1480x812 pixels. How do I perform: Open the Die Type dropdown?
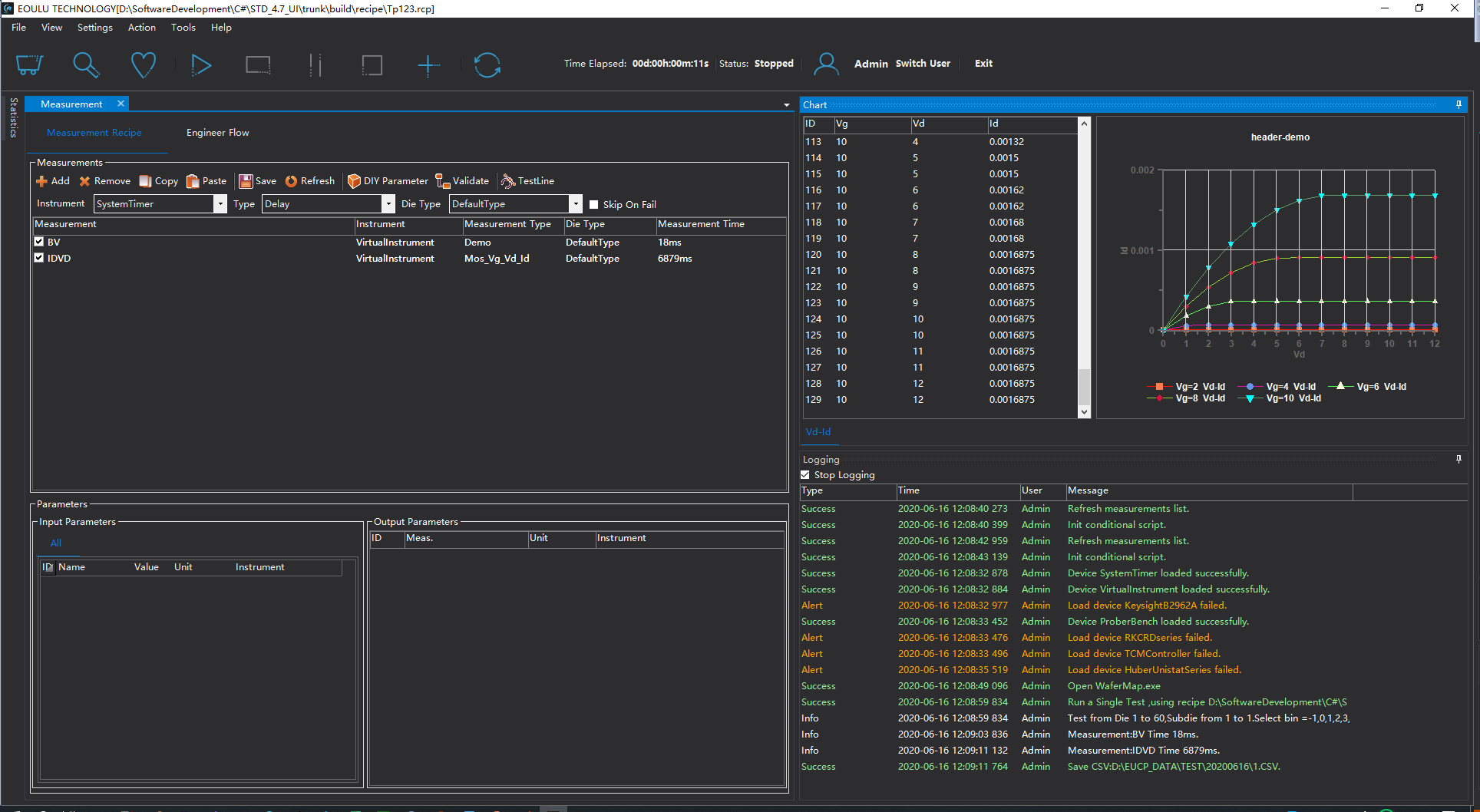click(576, 204)
